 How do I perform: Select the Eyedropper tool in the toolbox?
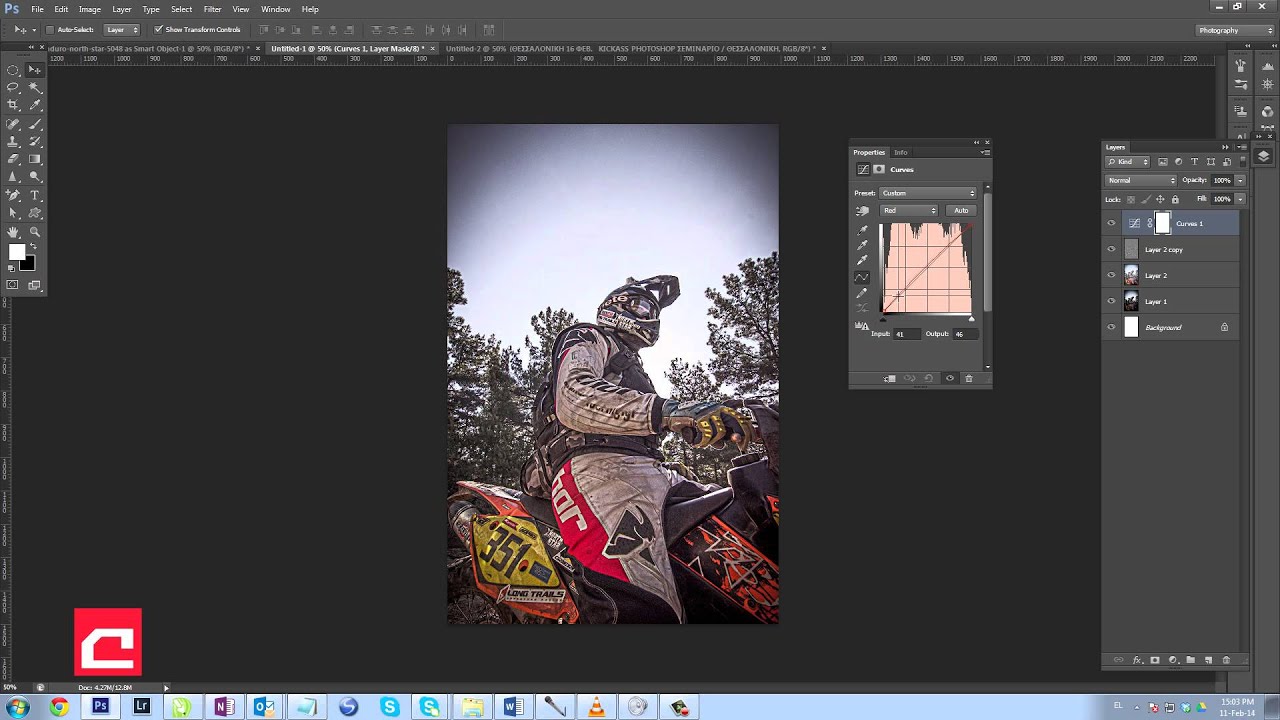pyautogui.click(x=35, y=104)
